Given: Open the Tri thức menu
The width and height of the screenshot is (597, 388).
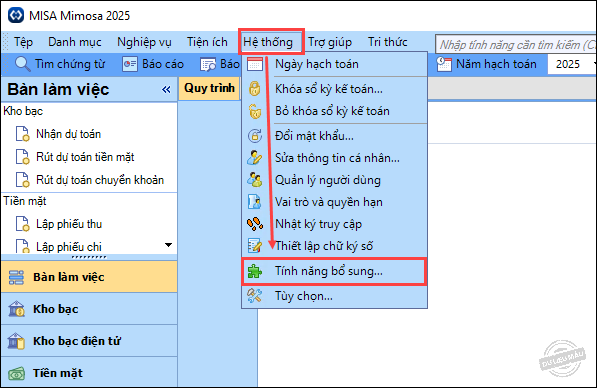Looking at the screenshot, I should pyautogui.click(x=388, y=42).
